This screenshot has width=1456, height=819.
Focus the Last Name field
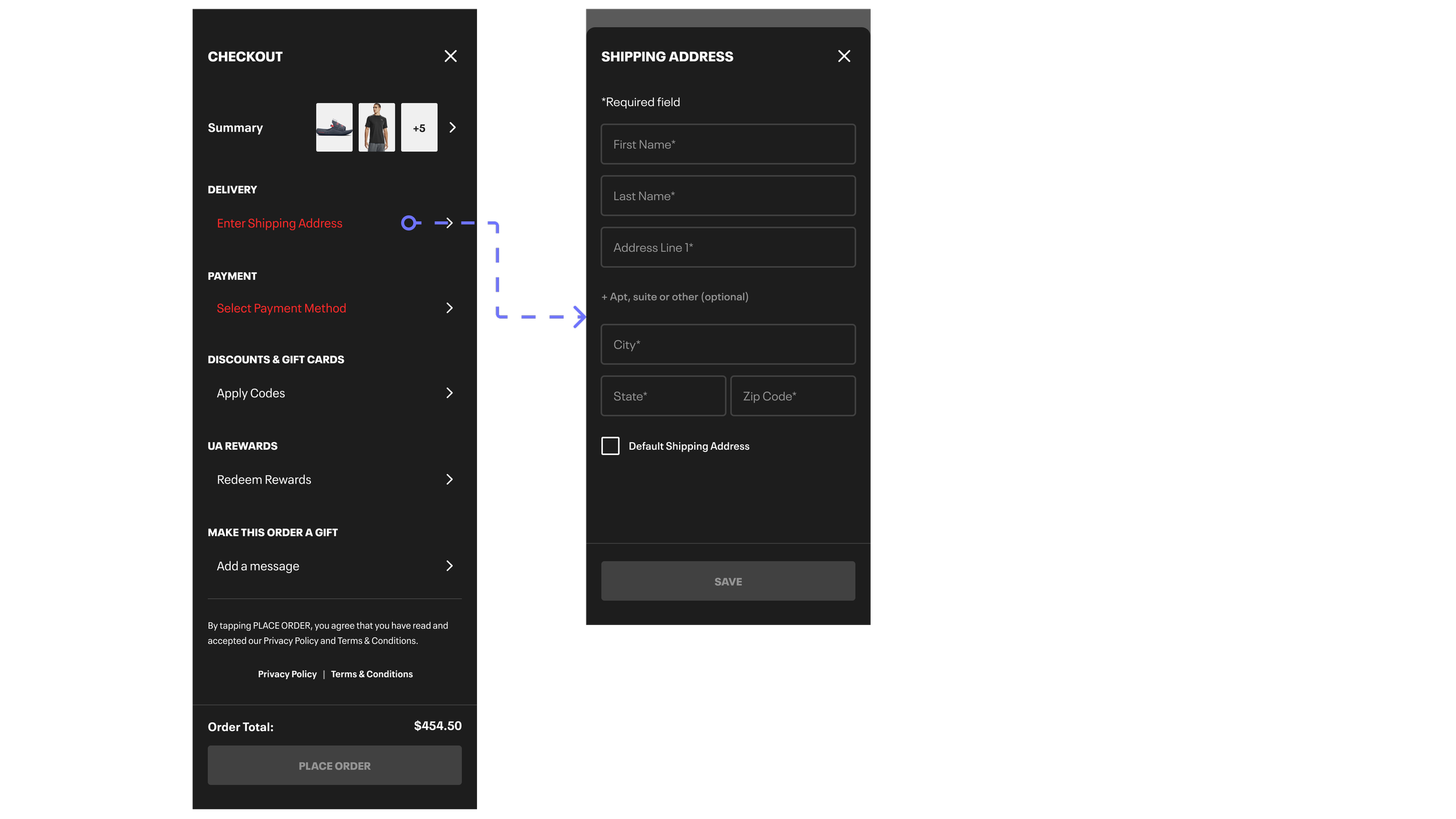(x=728, y=196)
